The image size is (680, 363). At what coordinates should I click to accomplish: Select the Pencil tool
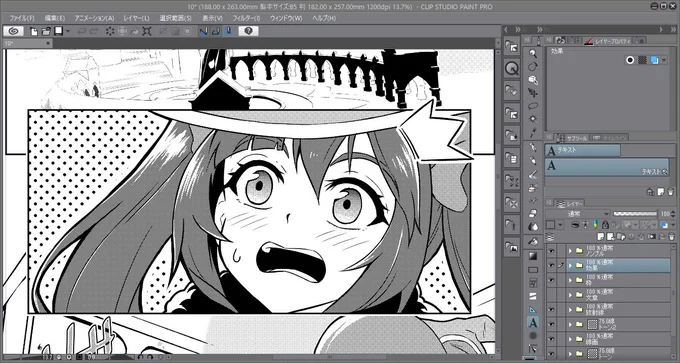click(533, 161)
